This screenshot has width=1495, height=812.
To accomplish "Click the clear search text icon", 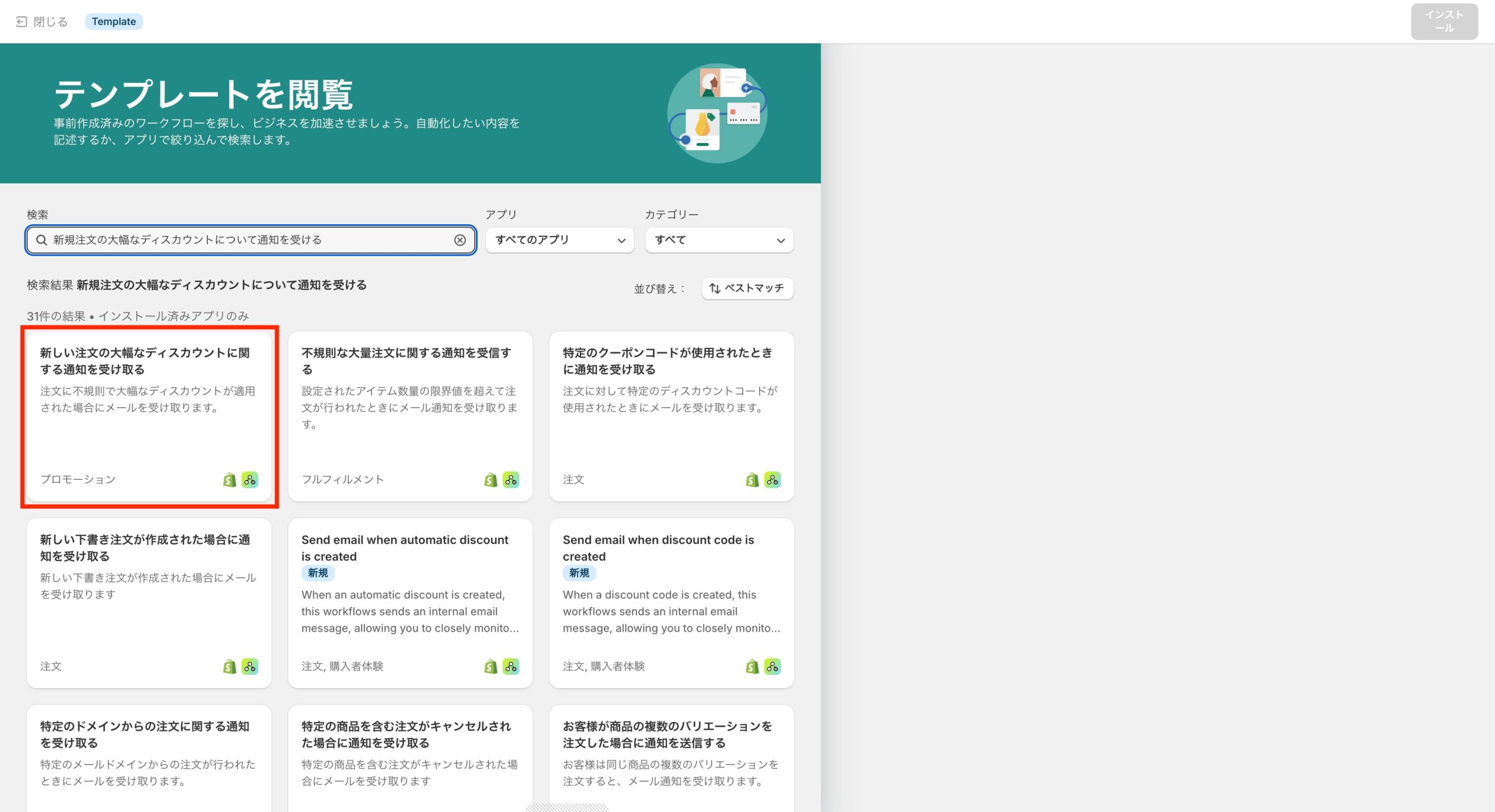I will pyautogui.click(x=460, y=240).
